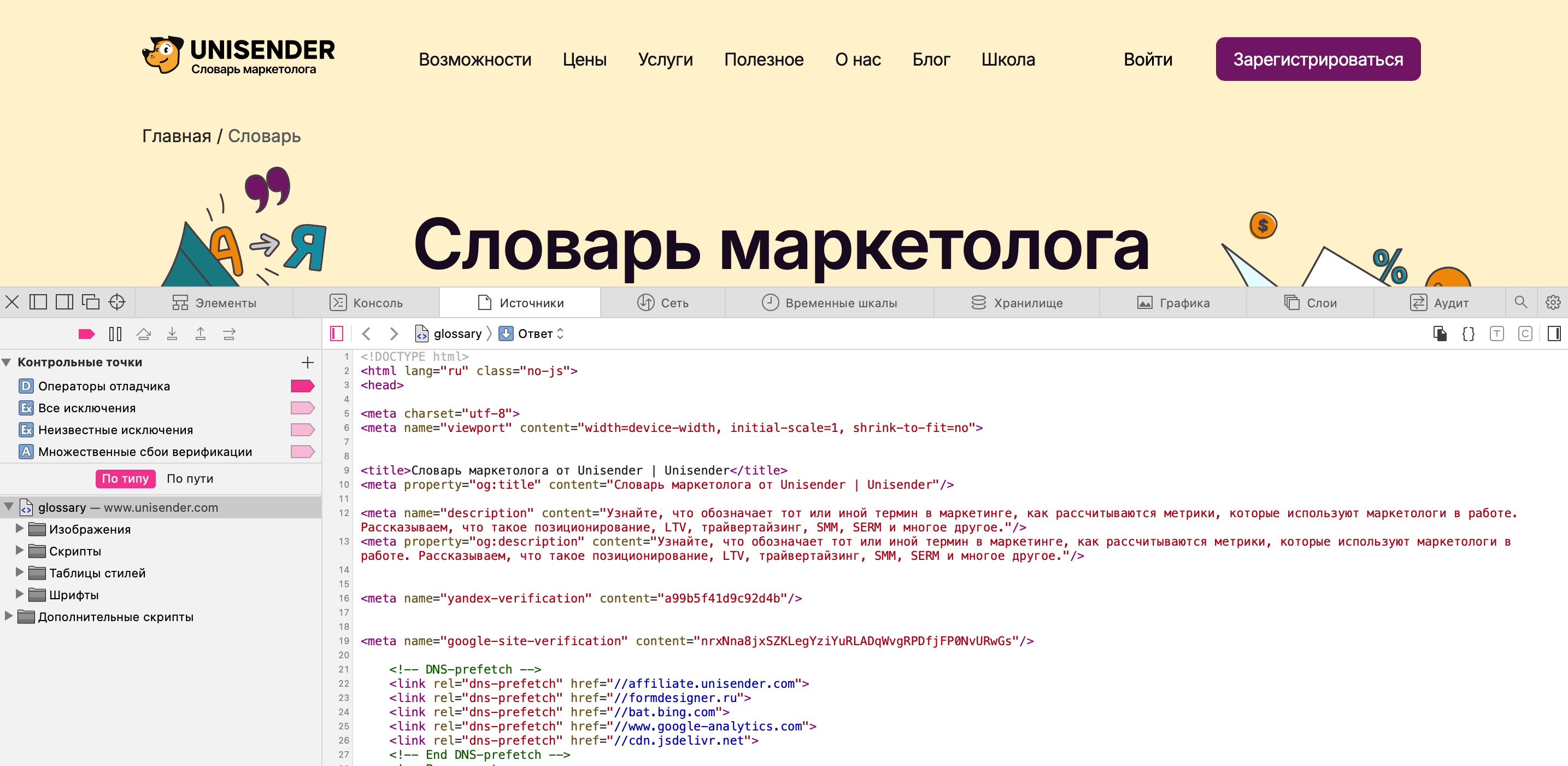1568x766 pixels.
Task: Toggle Все исключения breakpoint flag
Action: [x=303, y=408]
